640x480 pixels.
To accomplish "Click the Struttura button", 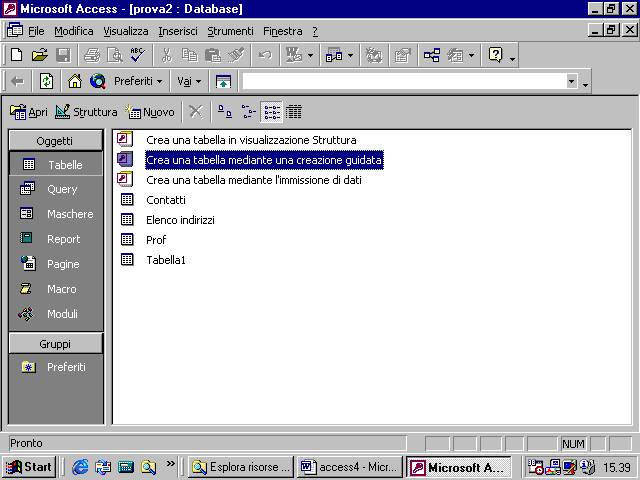I will tap(86, 111).
